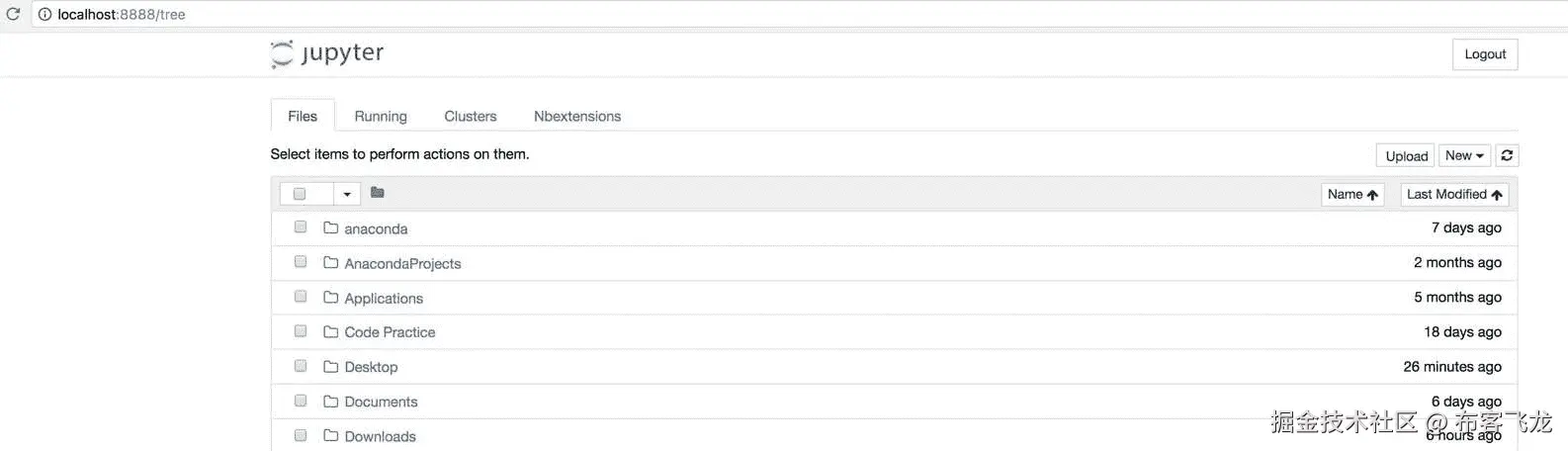1568x451 pixels.
Task: Check the AnacondaProjects folder checkbox
Action: pos(301,262)
